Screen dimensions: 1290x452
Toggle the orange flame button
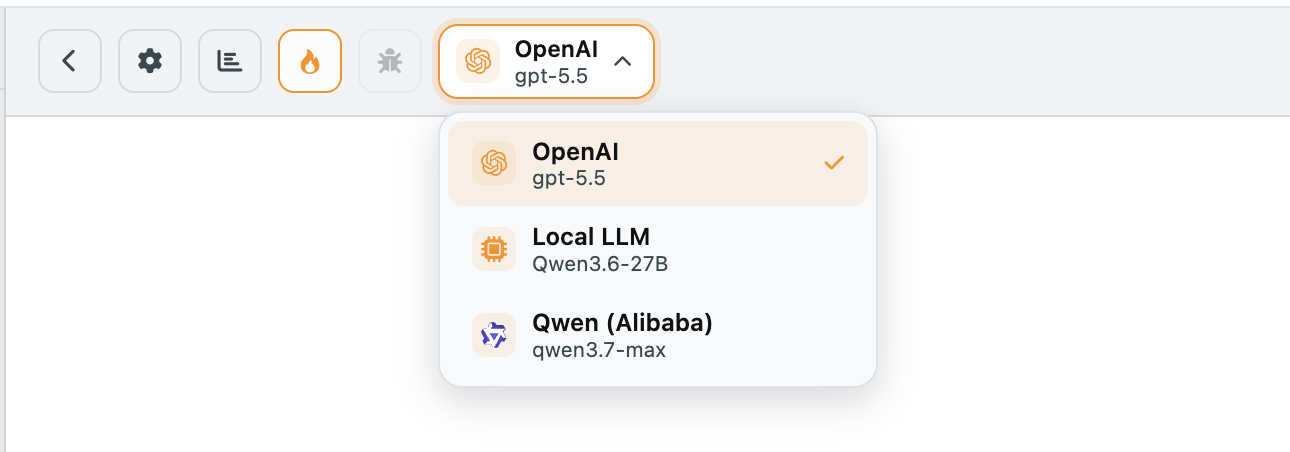(x=310, y=61)
